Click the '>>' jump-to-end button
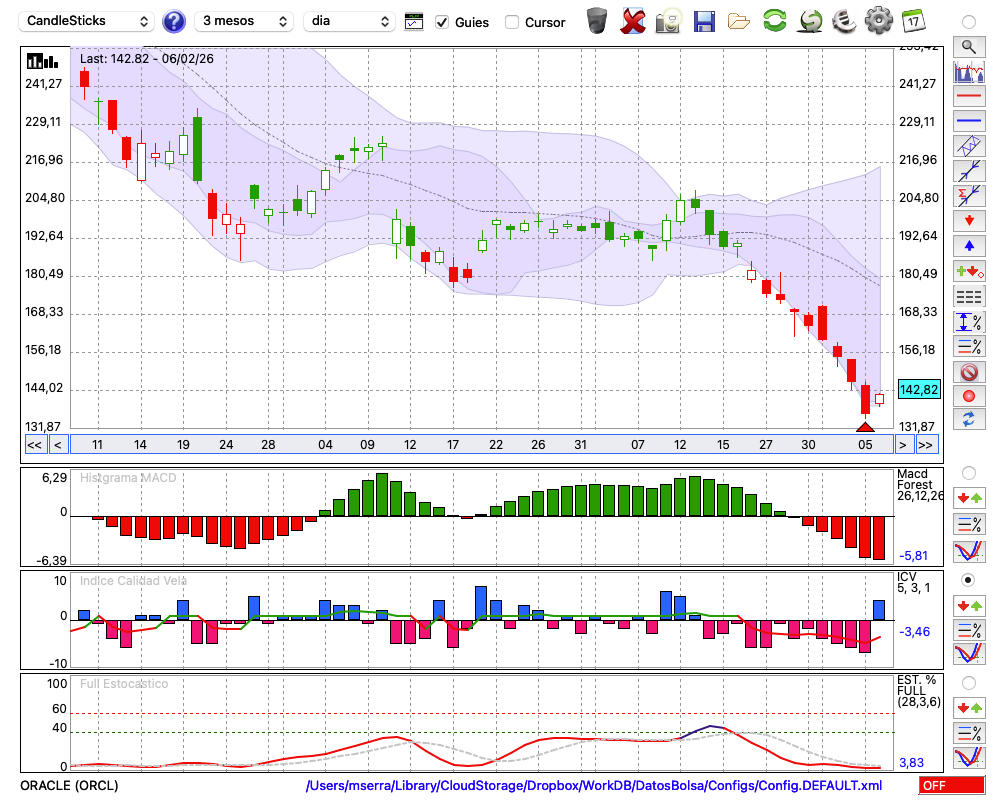This screenshot has height=800, width=1000. pyautogui.click(x=926, y=444)
